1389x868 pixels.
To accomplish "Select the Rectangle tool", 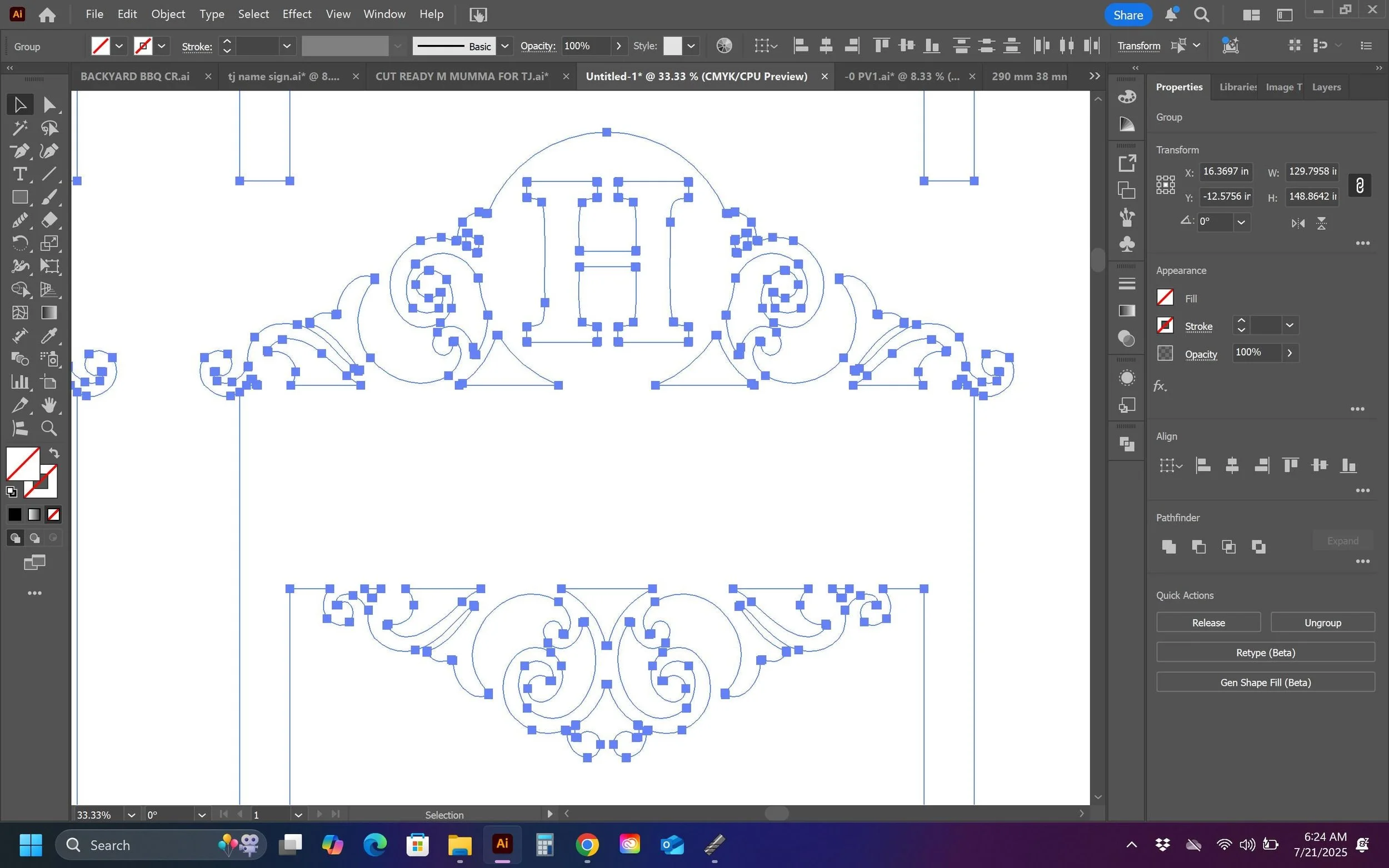I will point(19,198).
